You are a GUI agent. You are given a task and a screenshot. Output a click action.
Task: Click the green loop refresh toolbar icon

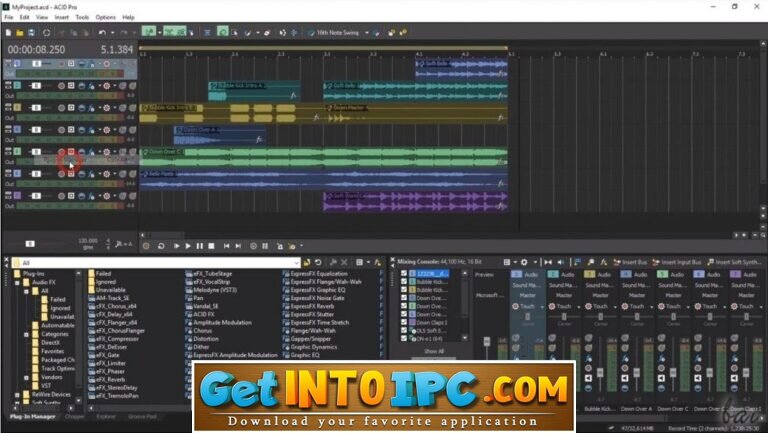[x=223, y=32]
